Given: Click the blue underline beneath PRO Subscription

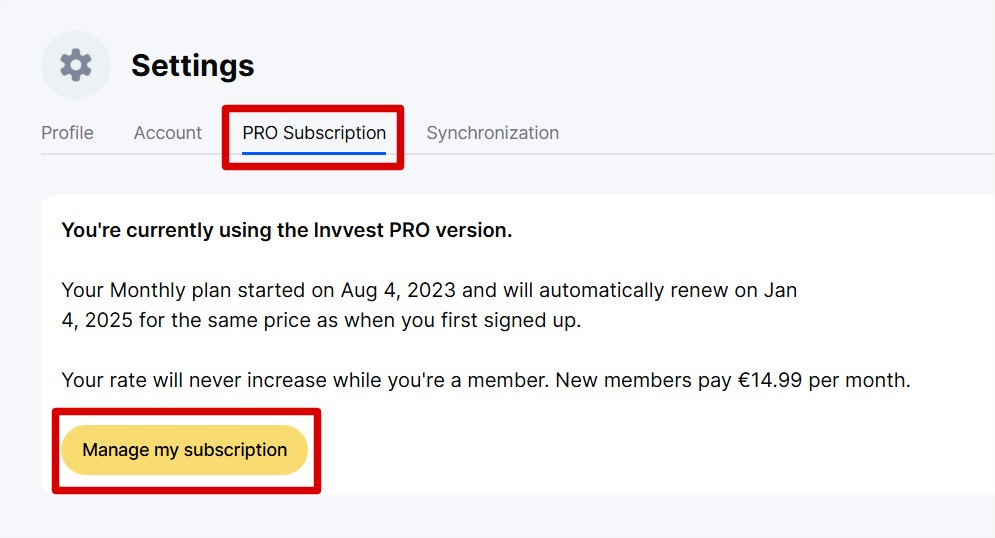Looking at the screenshot, I should coord(314,153).
